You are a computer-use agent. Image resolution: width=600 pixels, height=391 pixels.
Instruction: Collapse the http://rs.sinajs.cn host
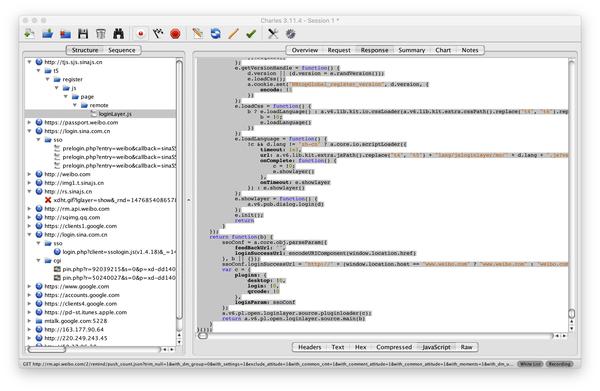pos(29,191)
